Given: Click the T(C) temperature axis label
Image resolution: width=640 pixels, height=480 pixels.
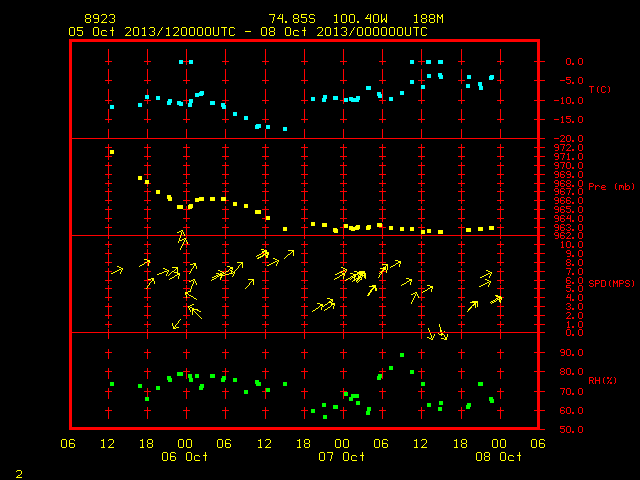Looking at the screenshot, I should tap(600, 89).
